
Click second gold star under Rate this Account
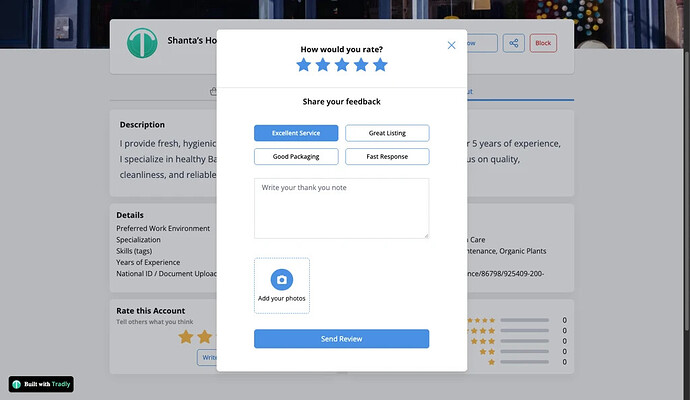click(205, 337)
